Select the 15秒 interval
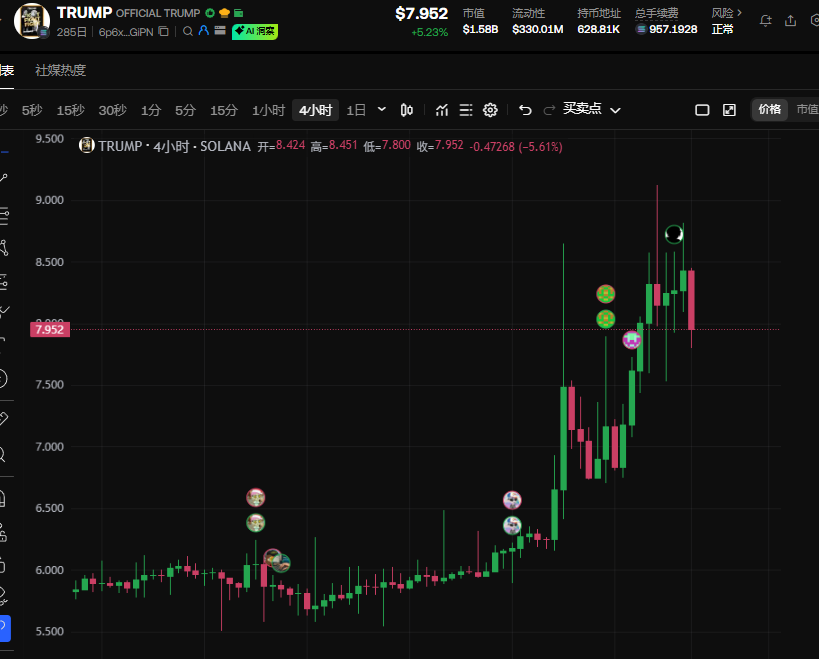819x659 pixels. [71, 110]
